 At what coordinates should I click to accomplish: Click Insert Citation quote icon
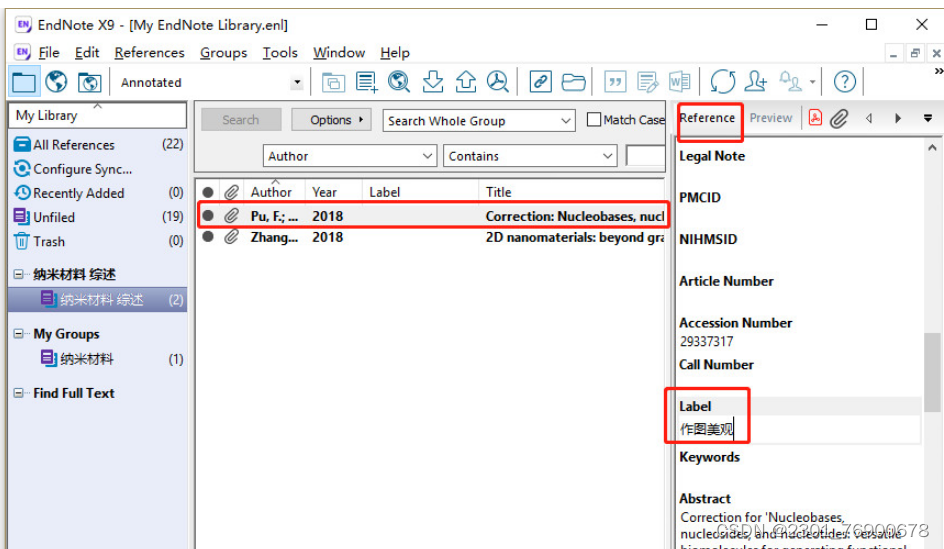[x=615, y=82]
